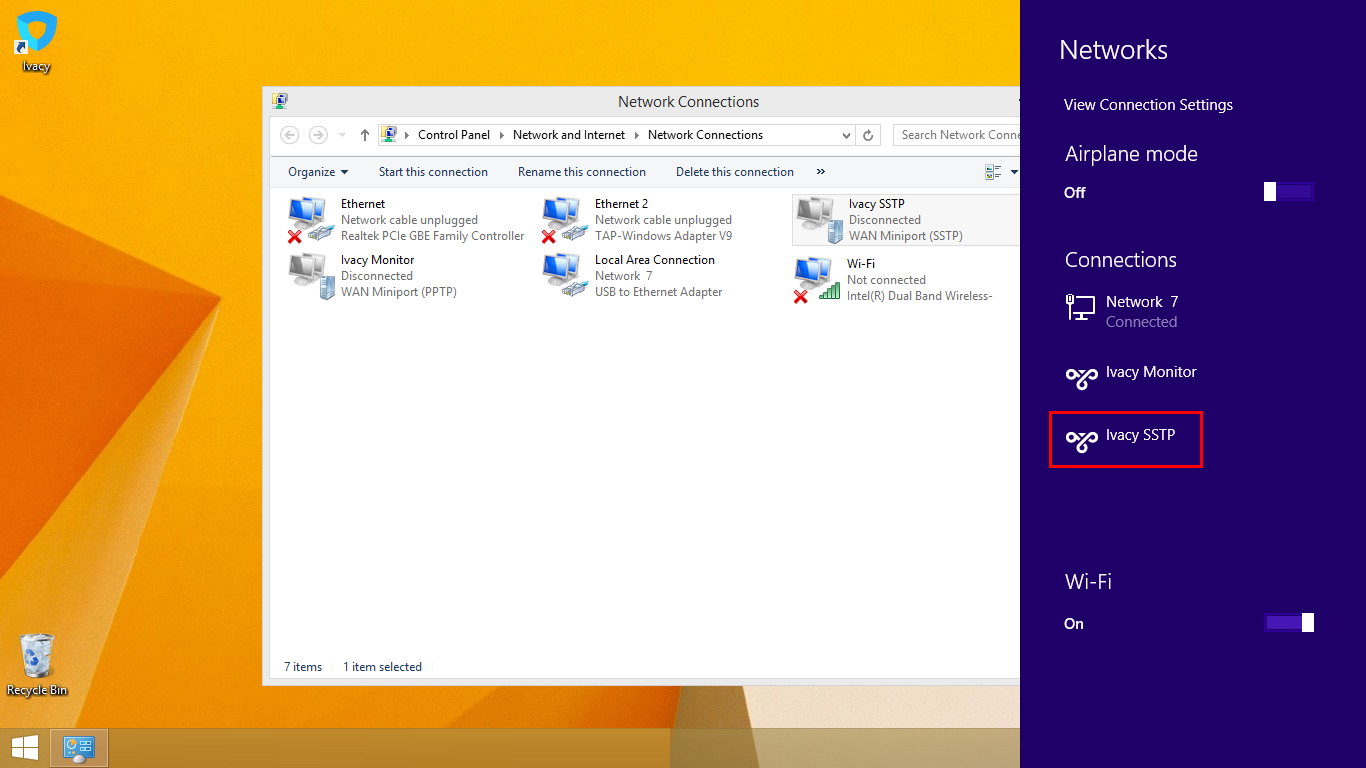The width and height of the screenshot is (1366, 768).
Task: Expand recent locations dropdown arrow
Action: coord(343,135)
